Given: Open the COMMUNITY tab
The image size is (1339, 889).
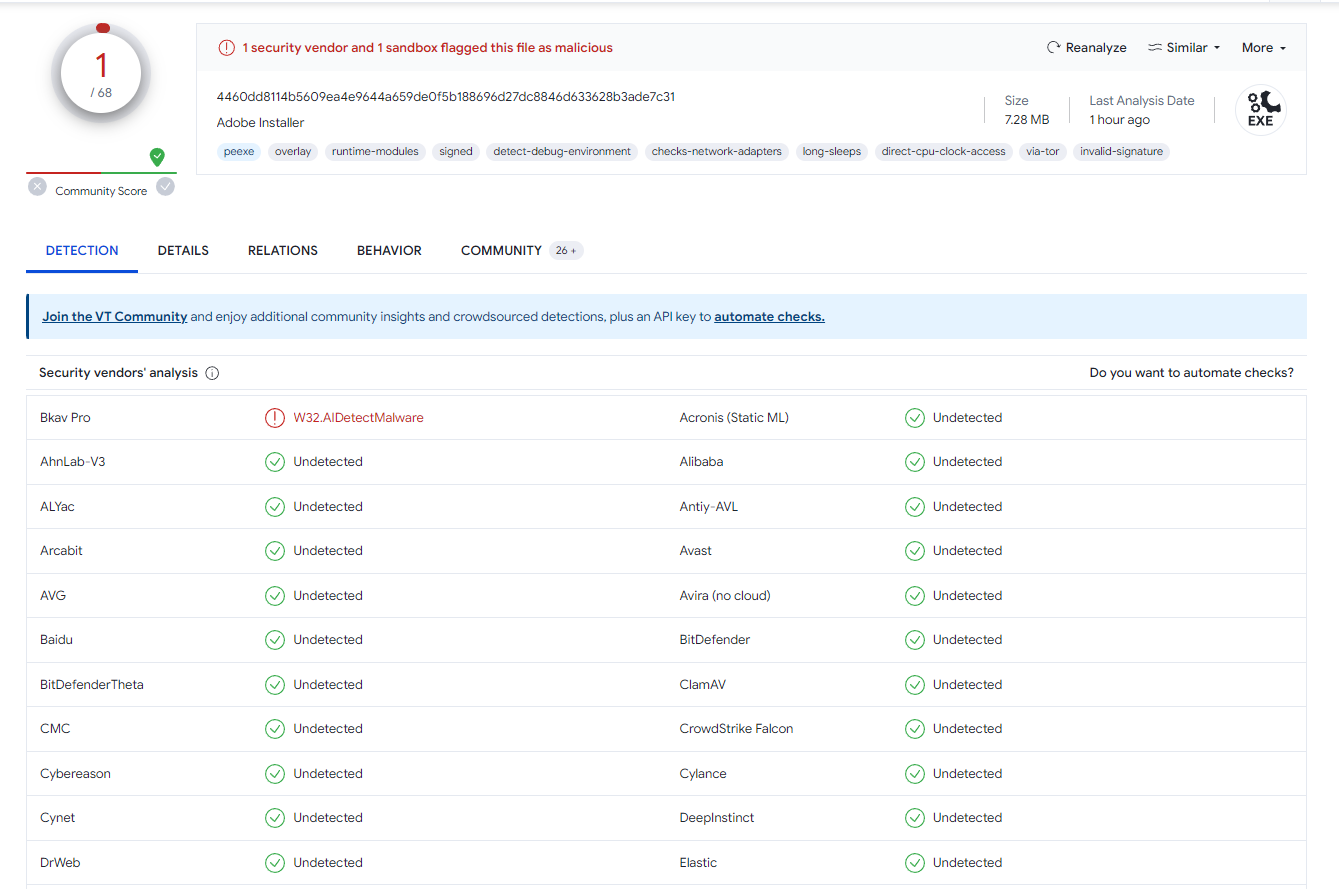Looking at the screenshot, I should coord(501,251).
